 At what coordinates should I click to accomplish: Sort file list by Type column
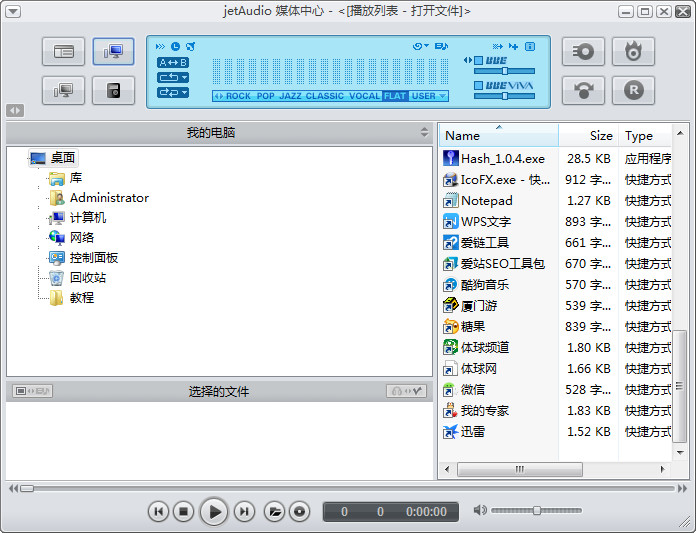pos(645,135)
